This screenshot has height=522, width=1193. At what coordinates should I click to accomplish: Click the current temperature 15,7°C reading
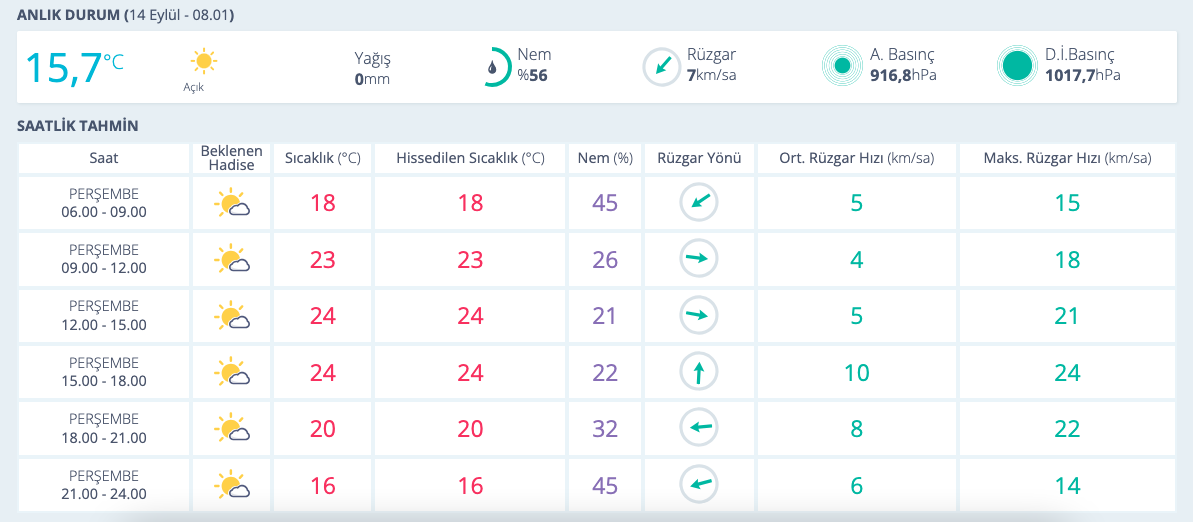(73, 67)
